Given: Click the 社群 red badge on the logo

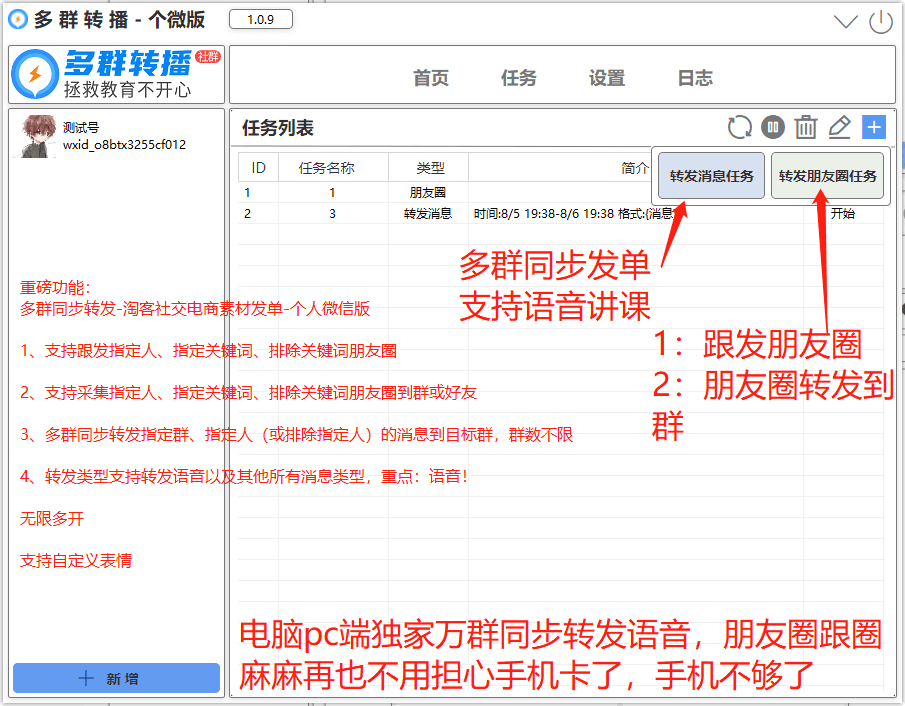Looking at the screenshot, I should click(x=208, y=57).
